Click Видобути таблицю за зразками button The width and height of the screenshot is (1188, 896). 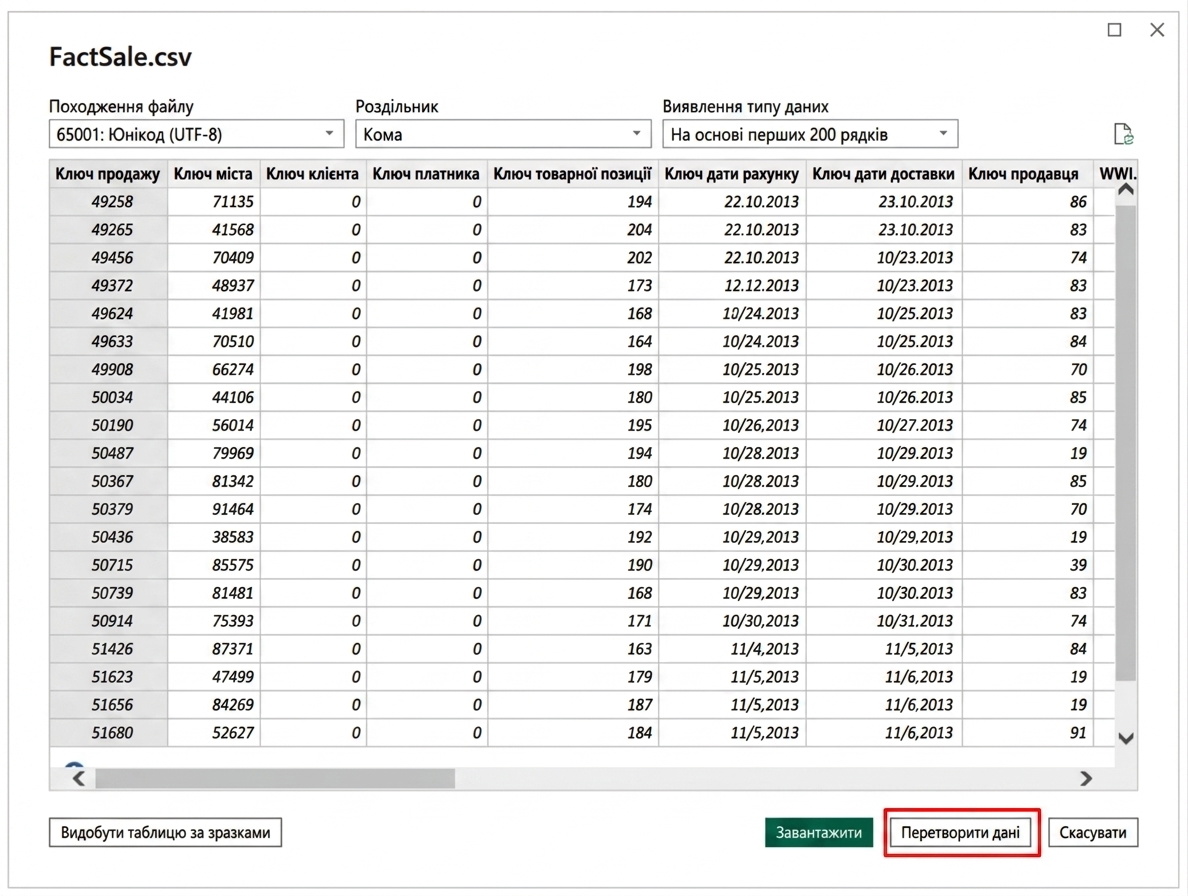(165, 832)
